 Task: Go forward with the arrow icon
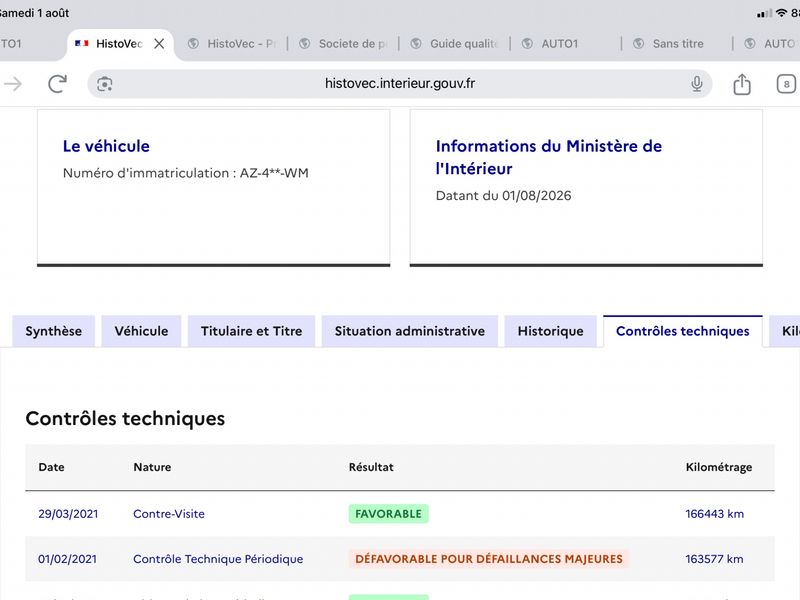(x=13, y=84)
